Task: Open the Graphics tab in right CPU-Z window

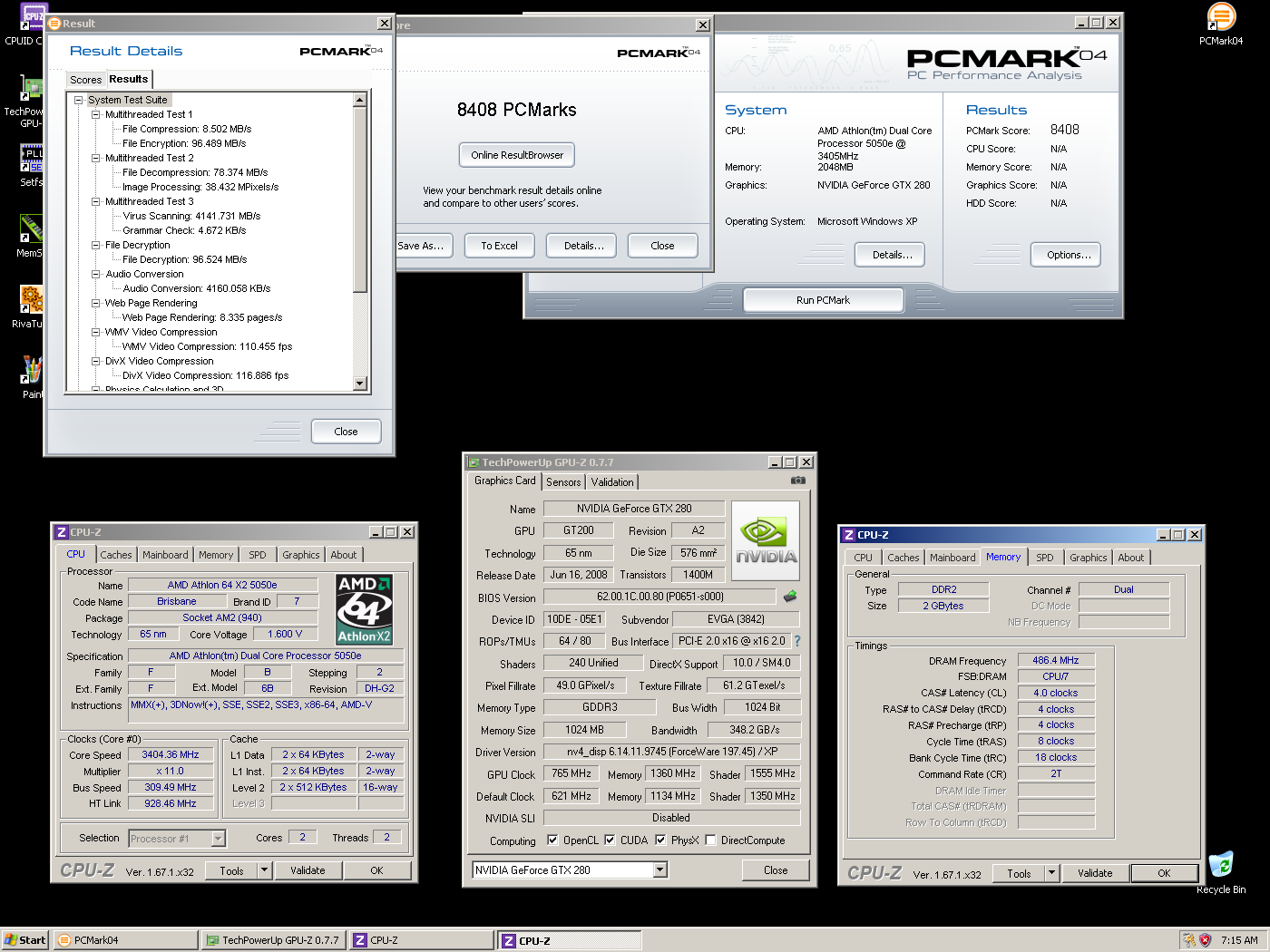Action: pos(1089,558)
